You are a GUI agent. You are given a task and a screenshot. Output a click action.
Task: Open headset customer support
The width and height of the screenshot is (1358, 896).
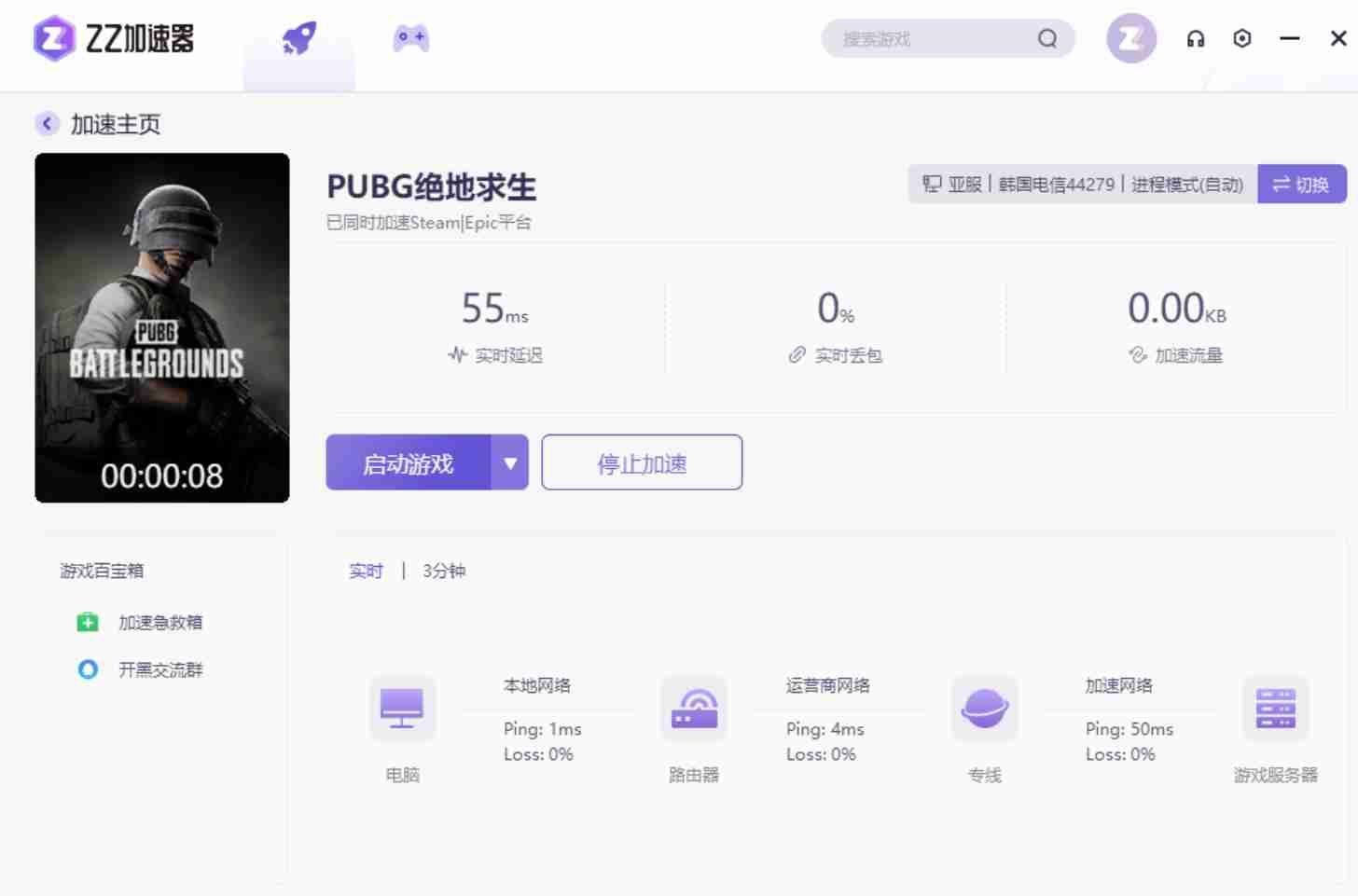1196,39
